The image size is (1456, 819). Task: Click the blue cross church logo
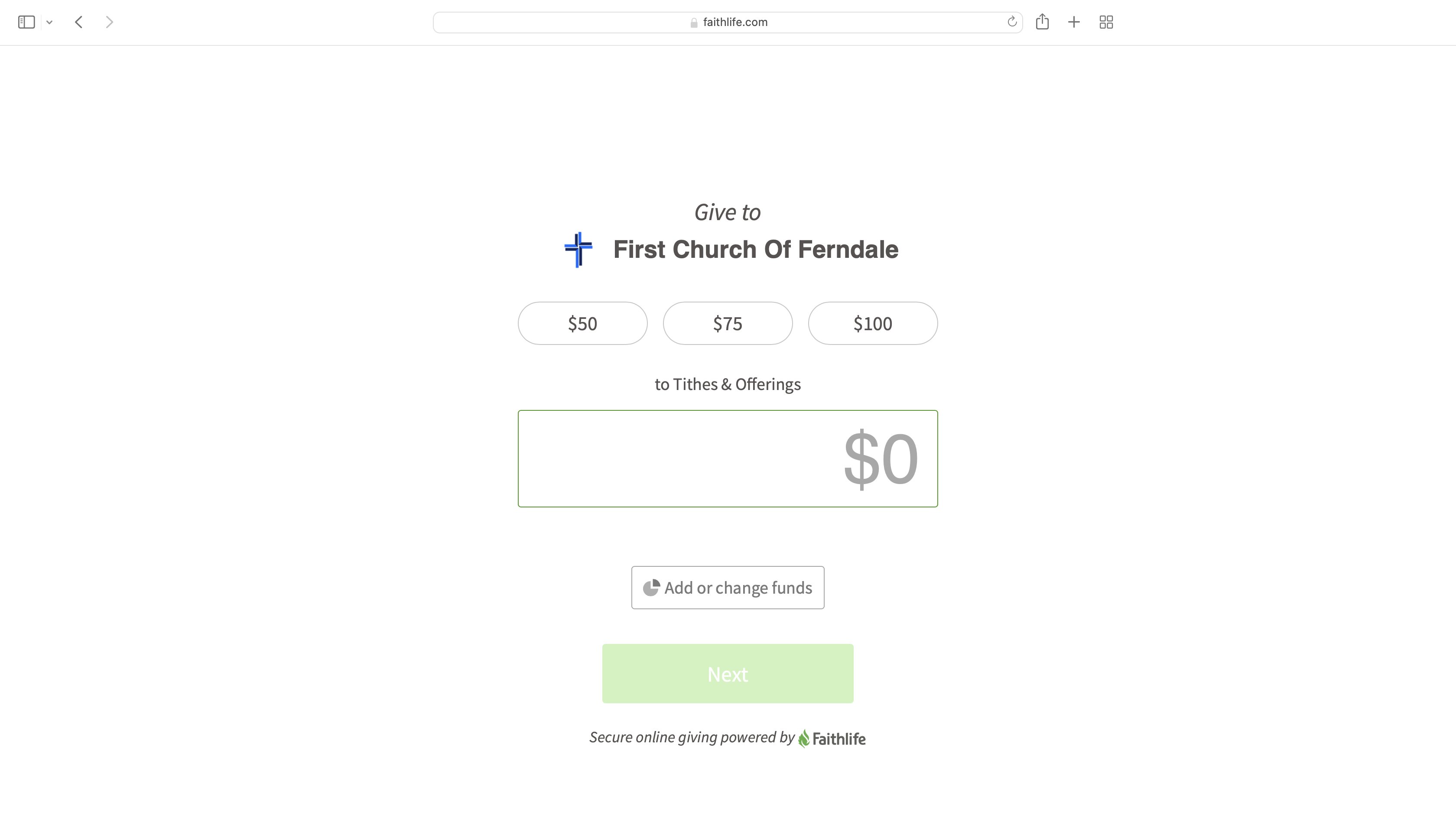578,249
